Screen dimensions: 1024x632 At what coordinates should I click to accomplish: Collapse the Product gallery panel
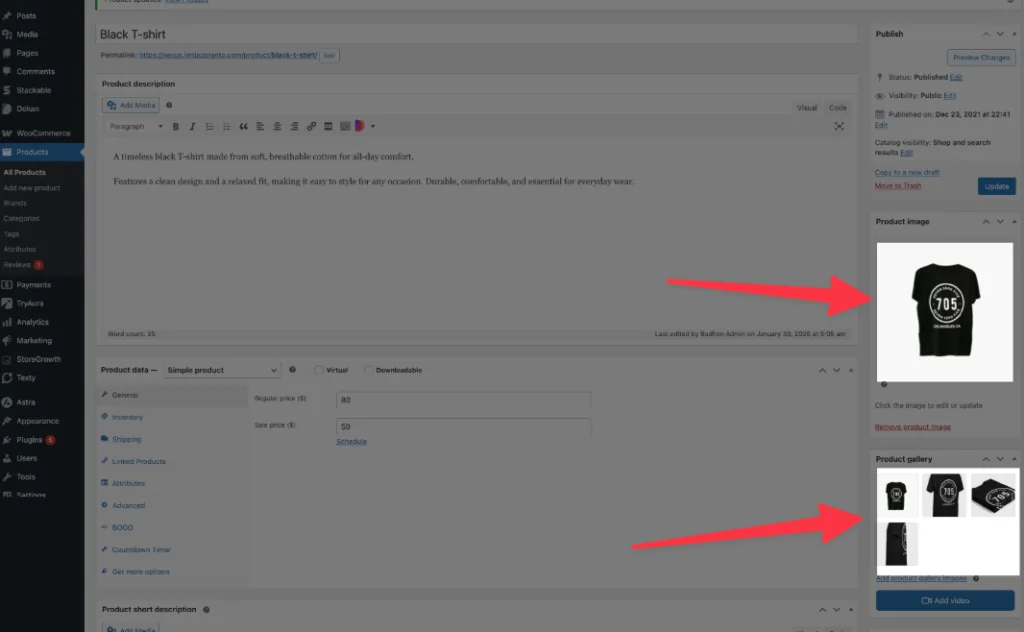[x=1014, y=459]
